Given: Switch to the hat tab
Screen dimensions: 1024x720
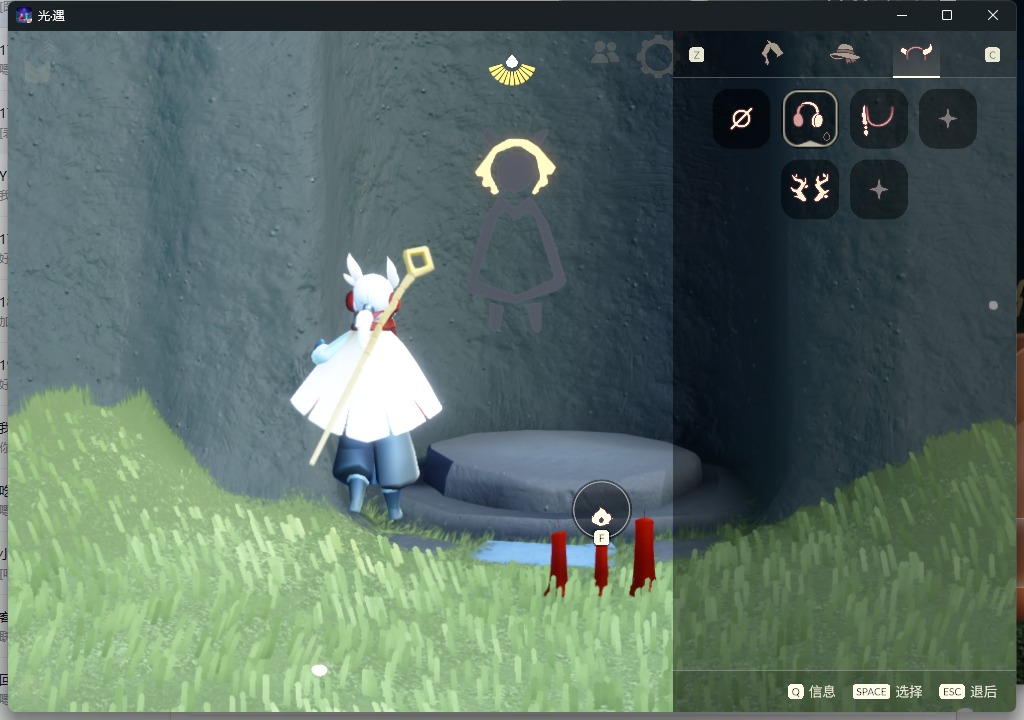Looking at the screenshot, I should point(844,54).
